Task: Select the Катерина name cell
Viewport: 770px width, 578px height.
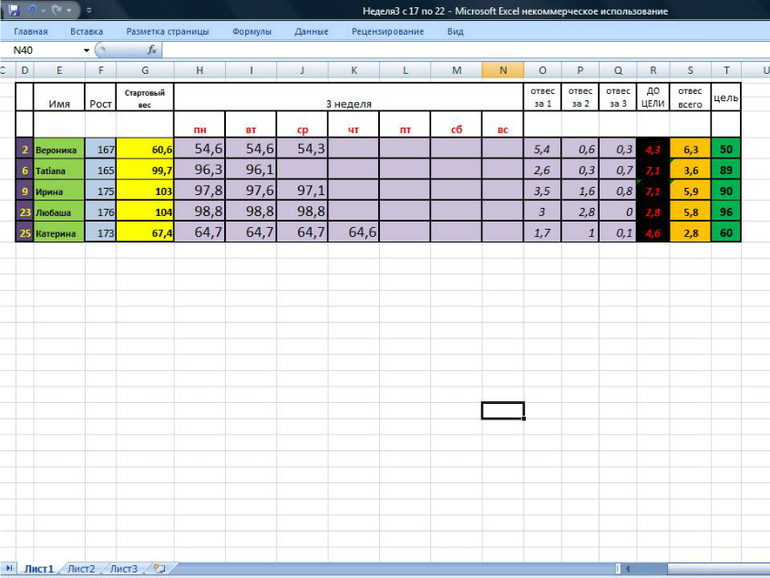Action: [x=59, y=232]
